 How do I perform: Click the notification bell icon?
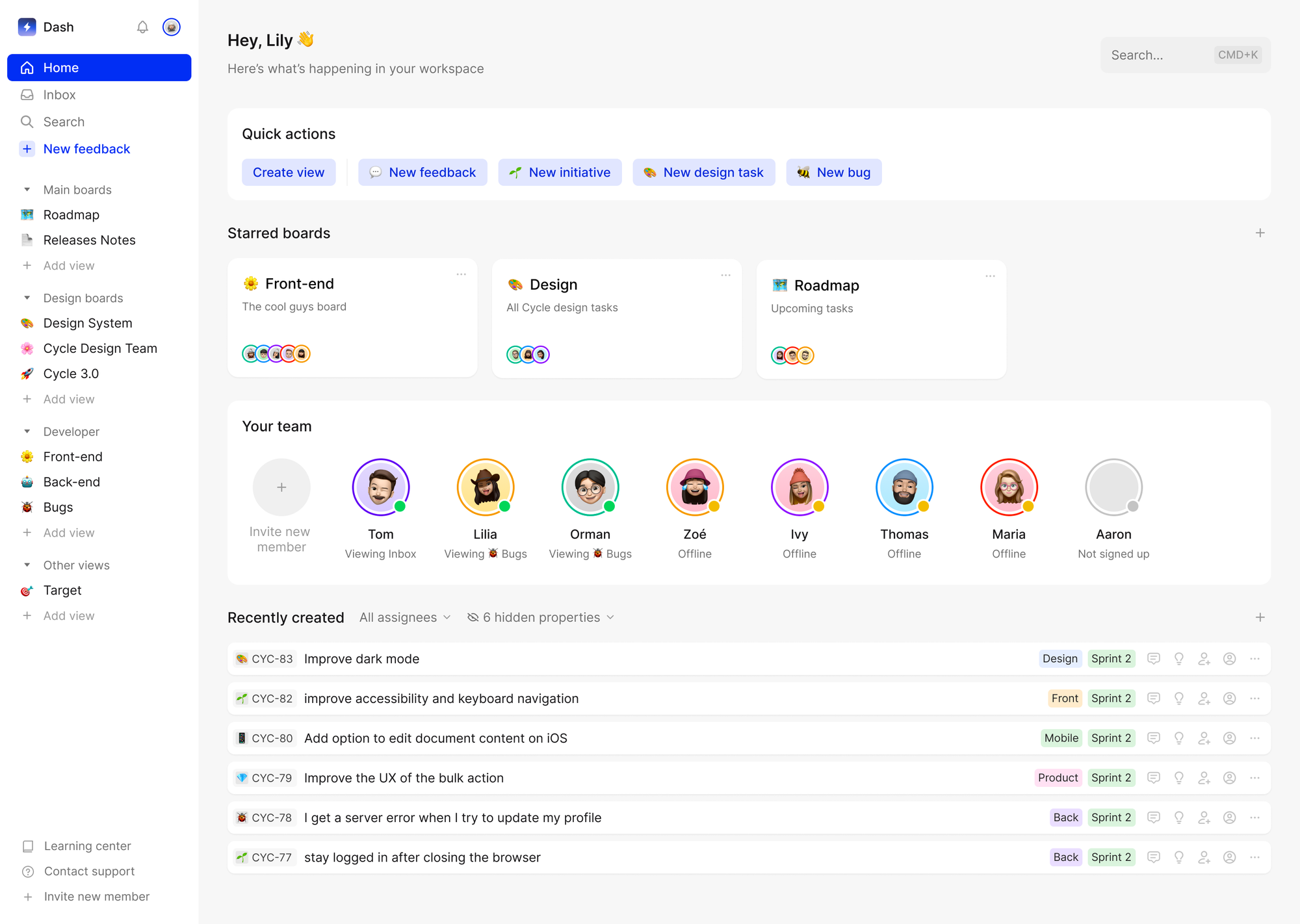tap(142, 27)
